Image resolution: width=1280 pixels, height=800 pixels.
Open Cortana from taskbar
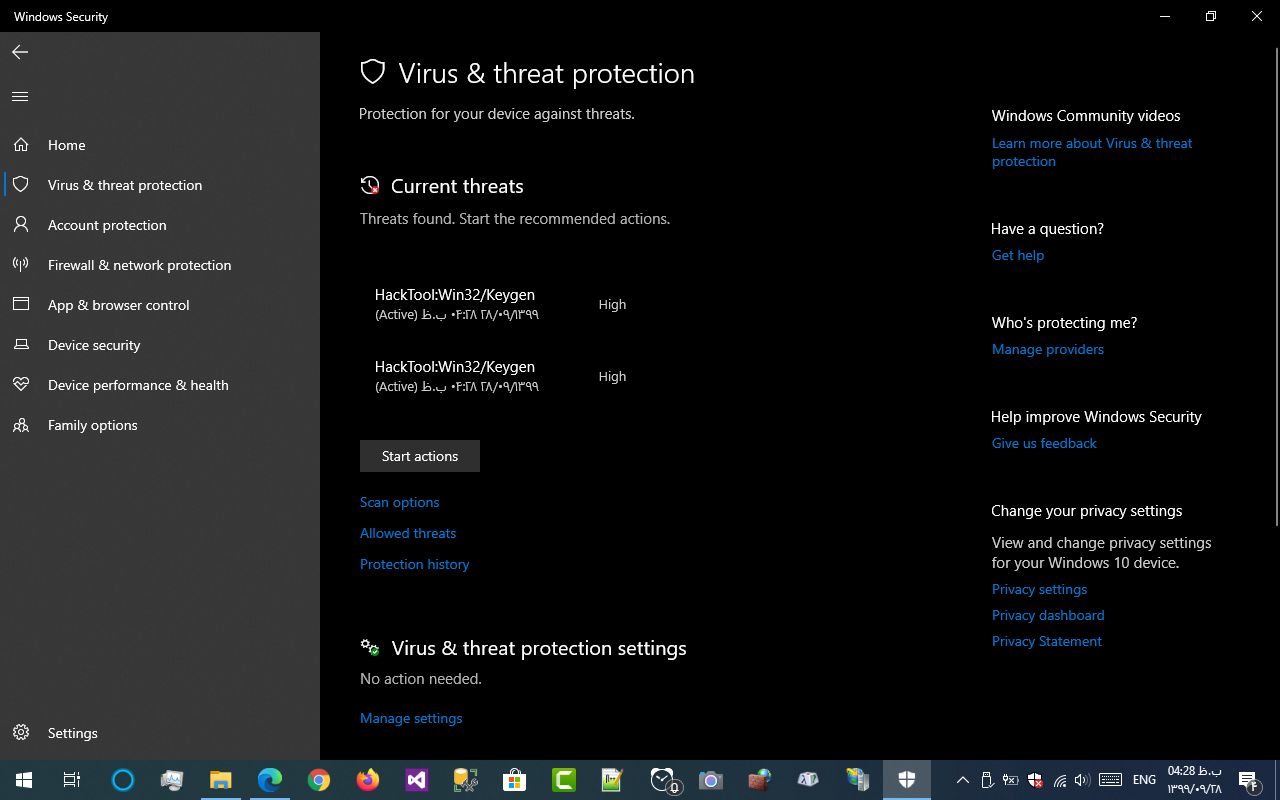122,780
